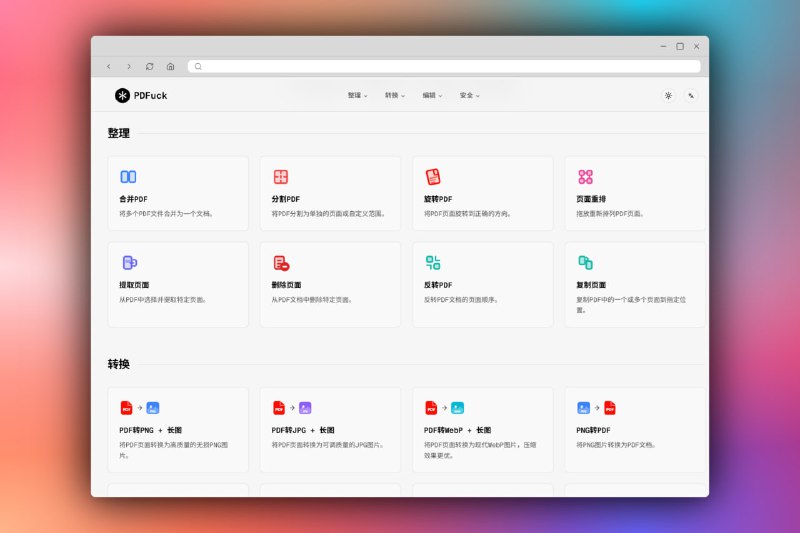The width and height of the screenshot is (800, 533).
Task: Select the 'PDF转WebP + 长图' title
Action: click(x=458, y=430)
